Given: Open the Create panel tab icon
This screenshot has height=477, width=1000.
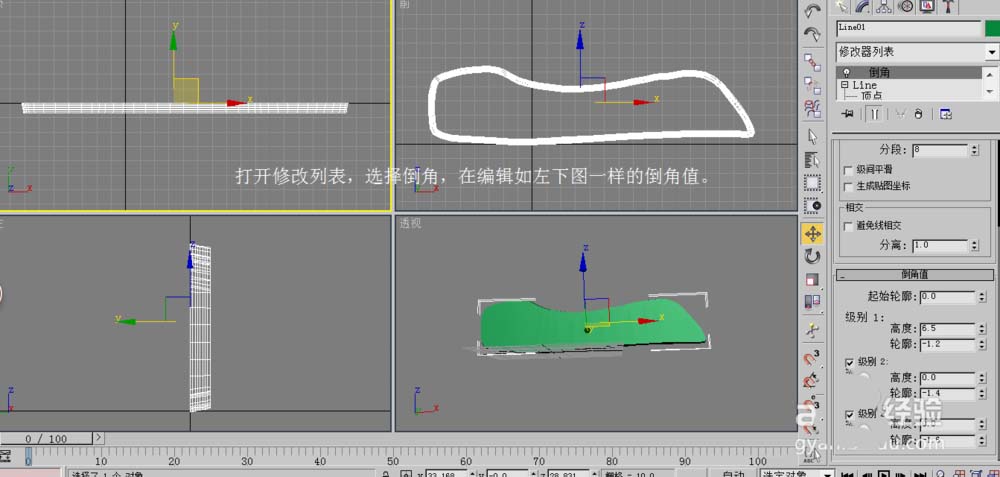Looking at the screenshot, I should coord(842,6).
